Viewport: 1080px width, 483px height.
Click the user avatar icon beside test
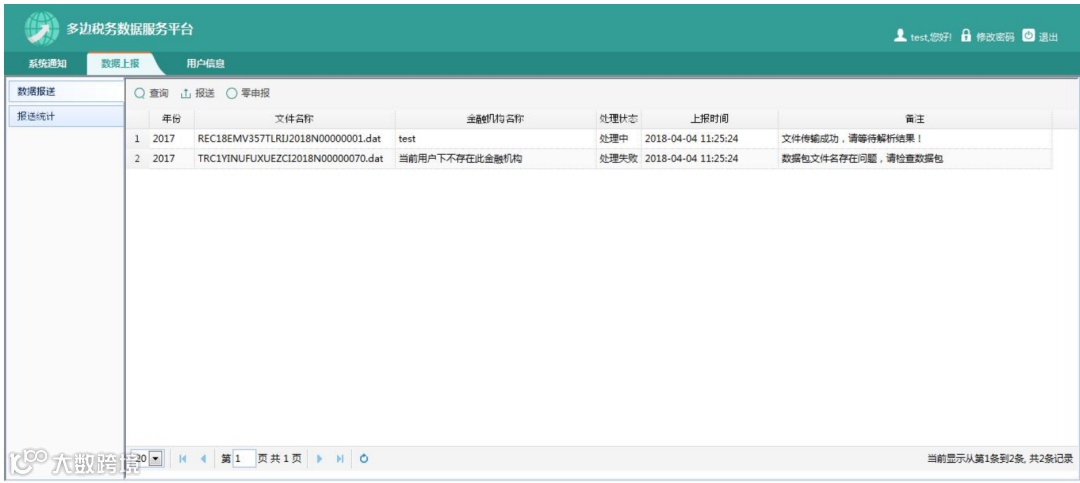click(900, 35)
